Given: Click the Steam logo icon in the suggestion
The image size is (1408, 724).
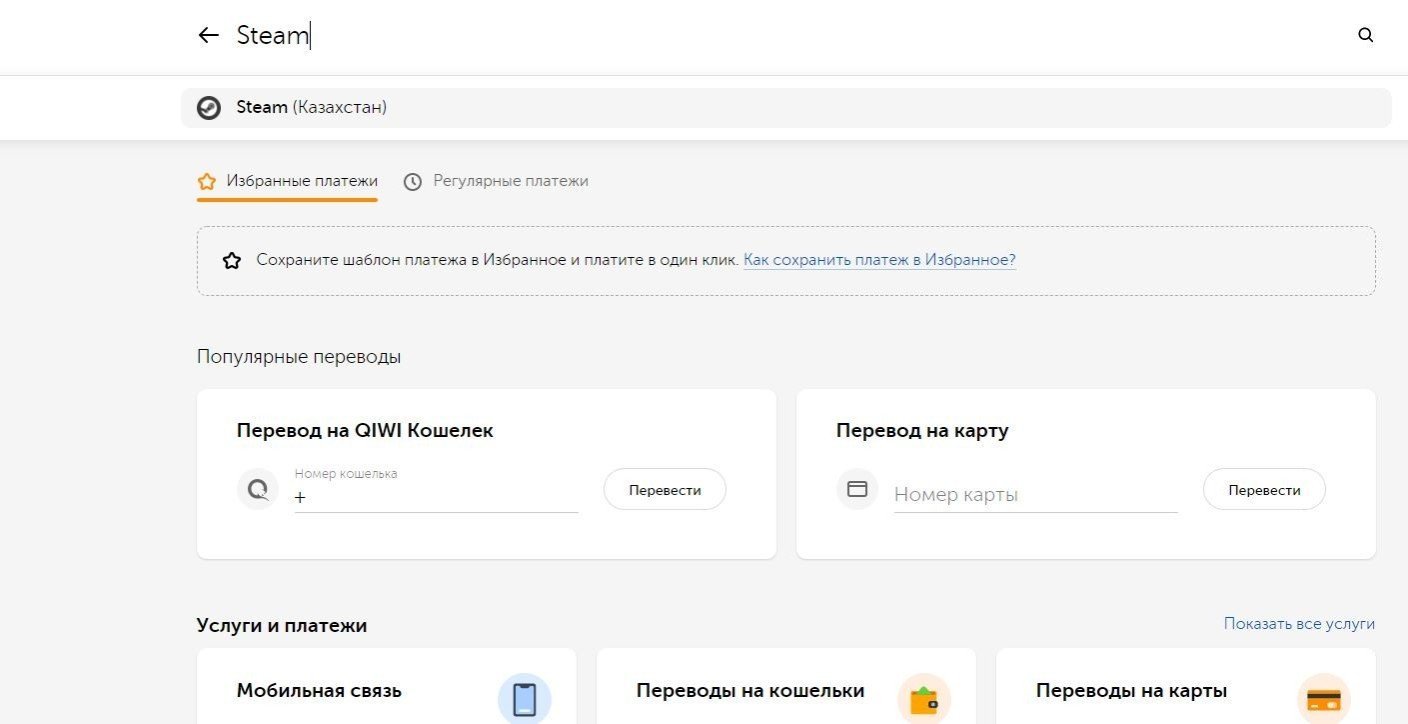Looking at the screenshot, I should [209, 107].
